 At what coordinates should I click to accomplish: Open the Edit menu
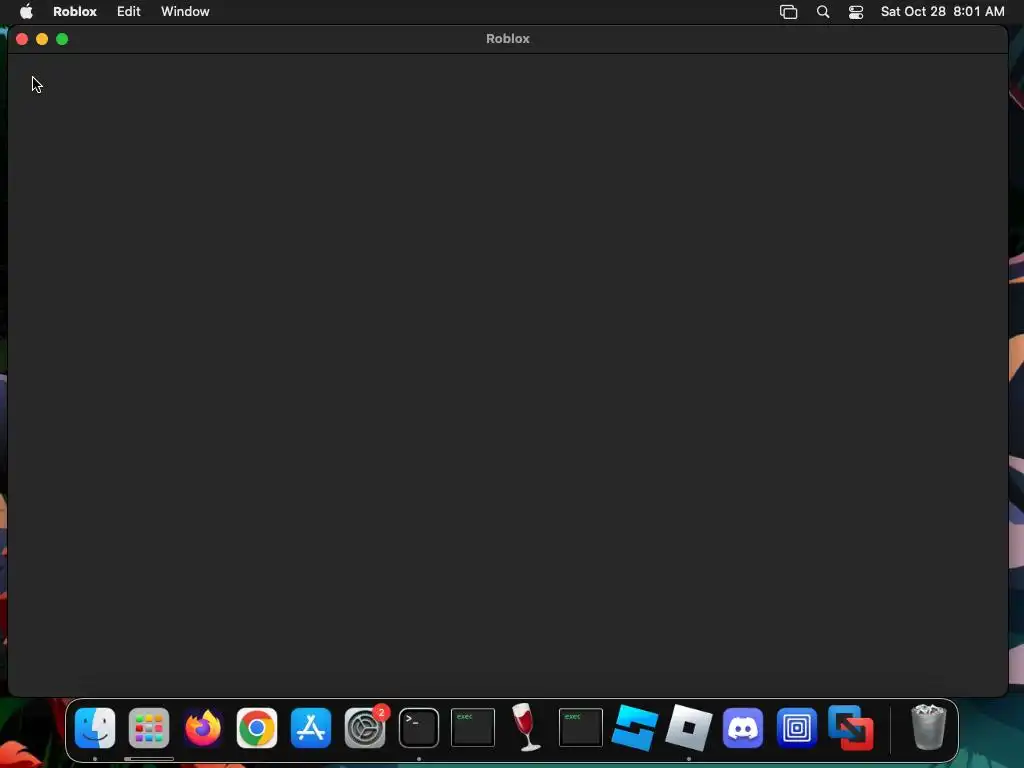click(129, 11)
